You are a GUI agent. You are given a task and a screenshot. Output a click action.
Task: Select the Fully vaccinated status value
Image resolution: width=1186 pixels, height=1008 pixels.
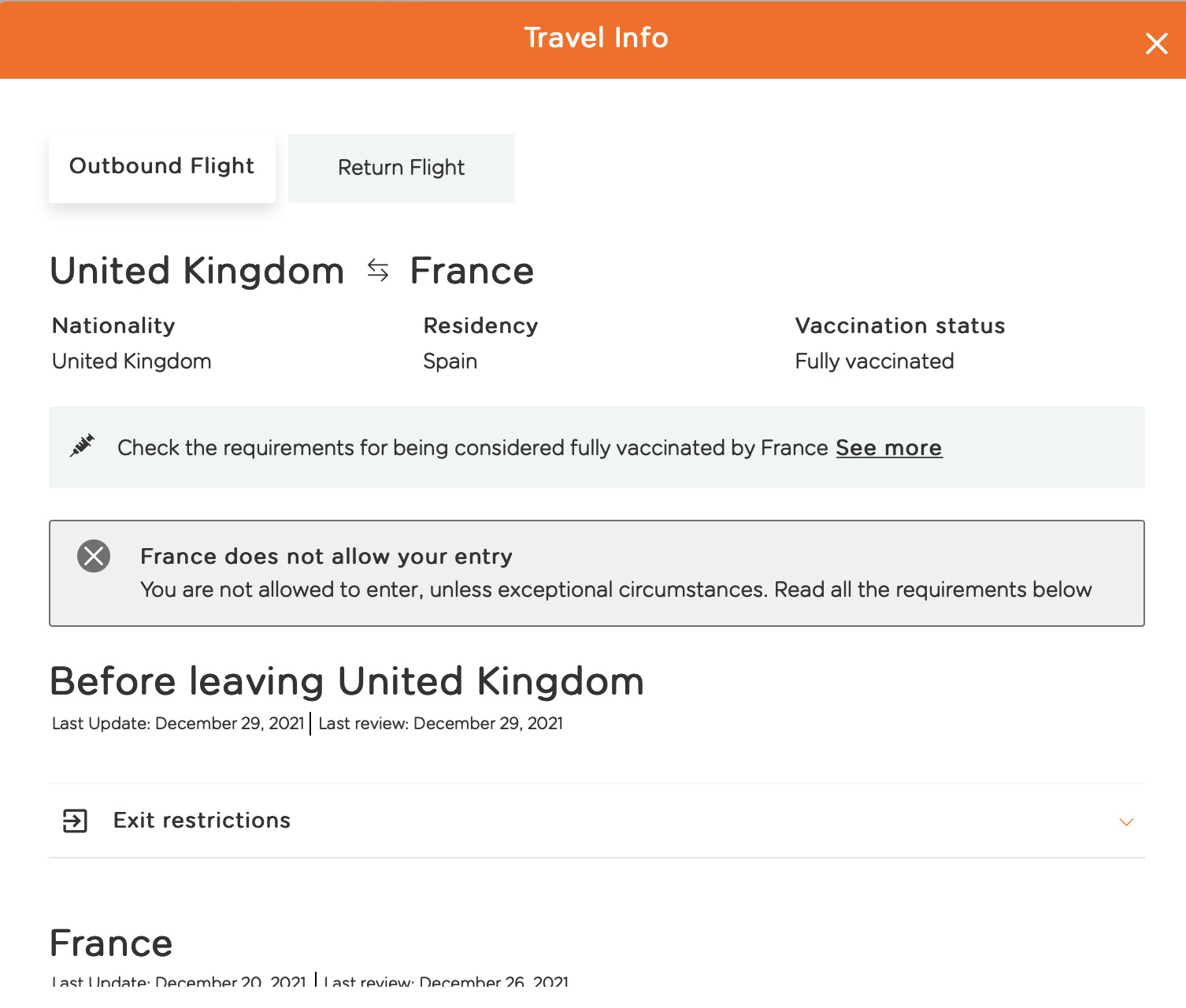pos(874,361)
